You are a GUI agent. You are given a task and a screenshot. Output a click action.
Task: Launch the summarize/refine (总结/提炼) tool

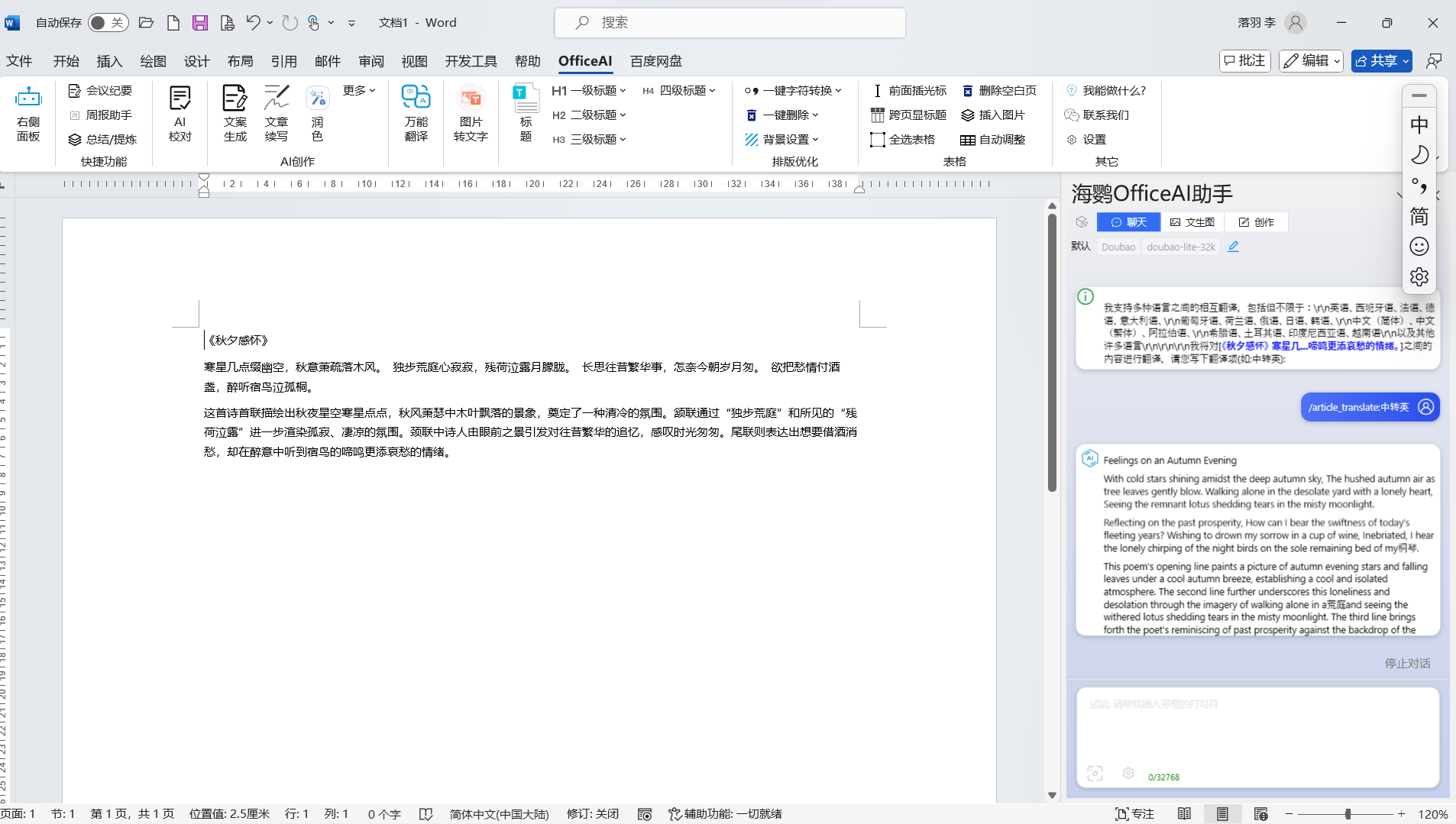[102, 140]
